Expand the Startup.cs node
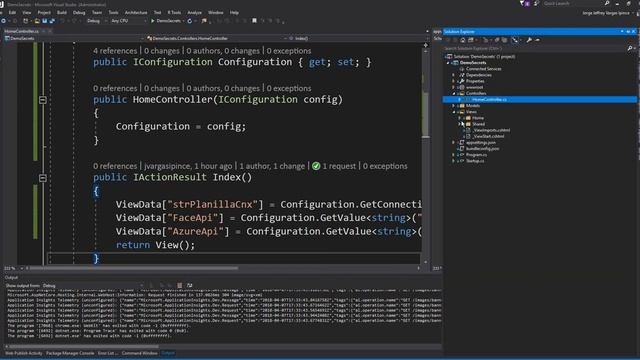 coord(453,161)
